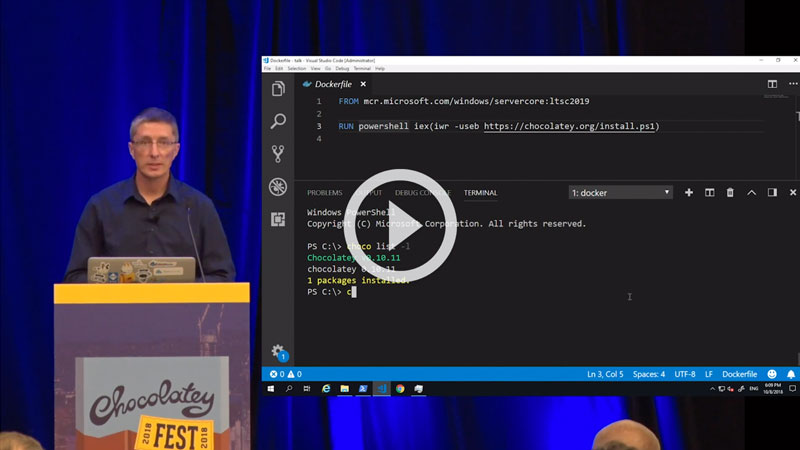Open the '1: docker' terminal selector dropdown
The height and width of the screenshot is (450, 800).
(x=620, y=192)
